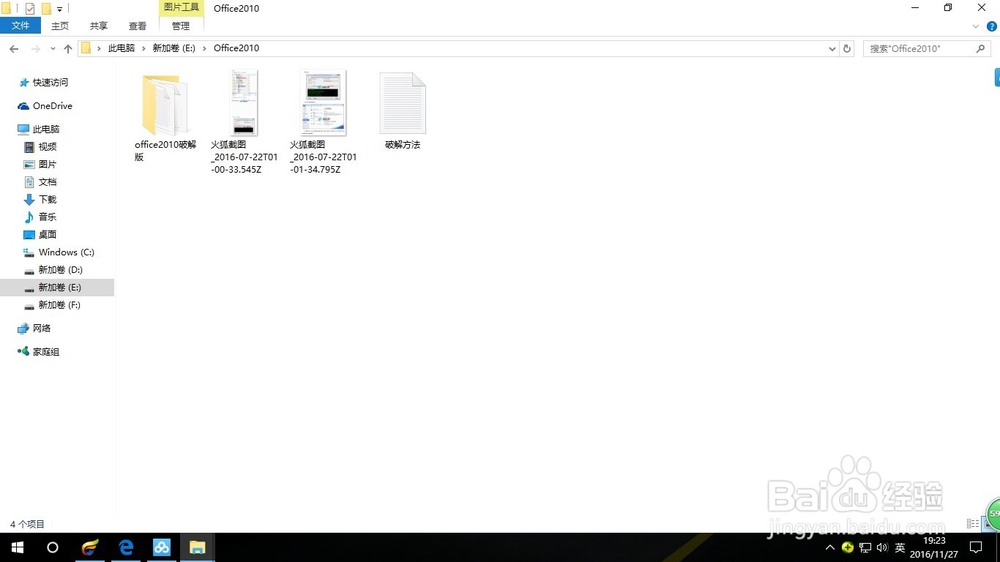The width and height of the screenshot is (1000, 562).
Task: Click the volume speaker tray icon
Action: pyautogui.click(x=882, y=547)
